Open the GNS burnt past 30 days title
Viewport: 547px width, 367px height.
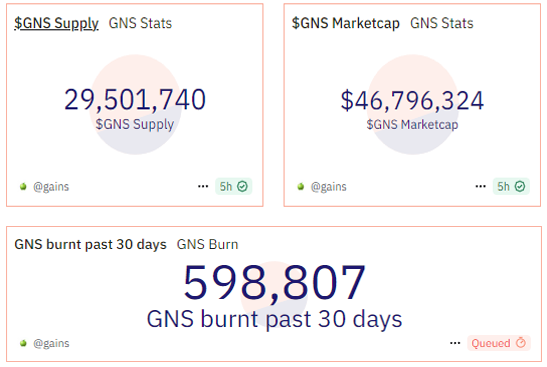click(90, 244)
